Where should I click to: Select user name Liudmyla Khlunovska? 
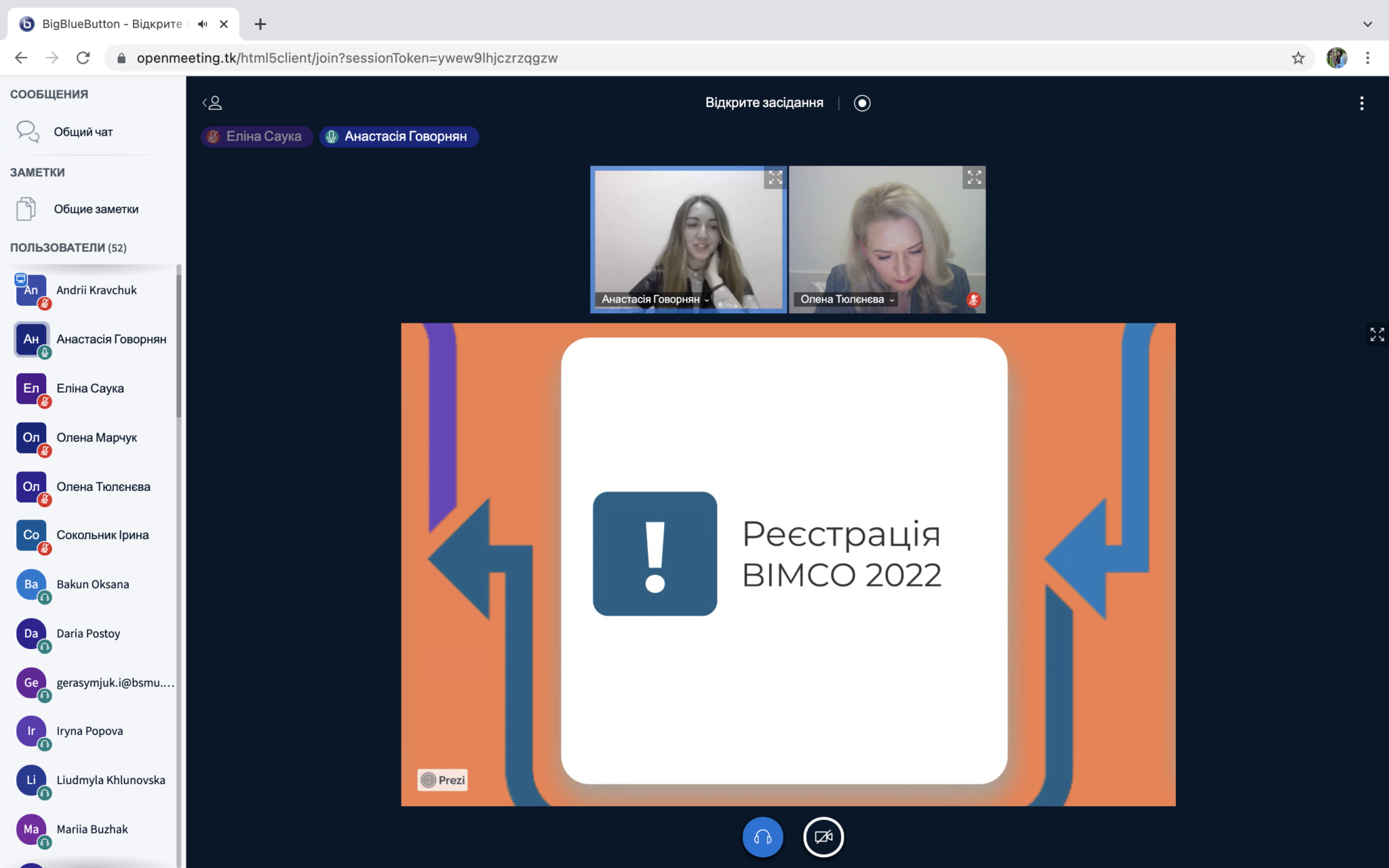point(111,780)
